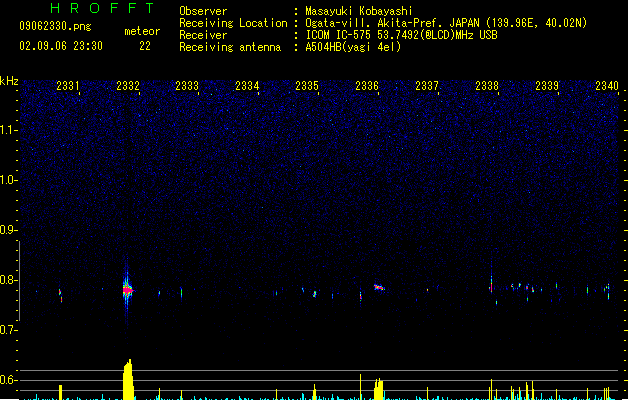Click the 2332 time marker

[x=128, y=86]
